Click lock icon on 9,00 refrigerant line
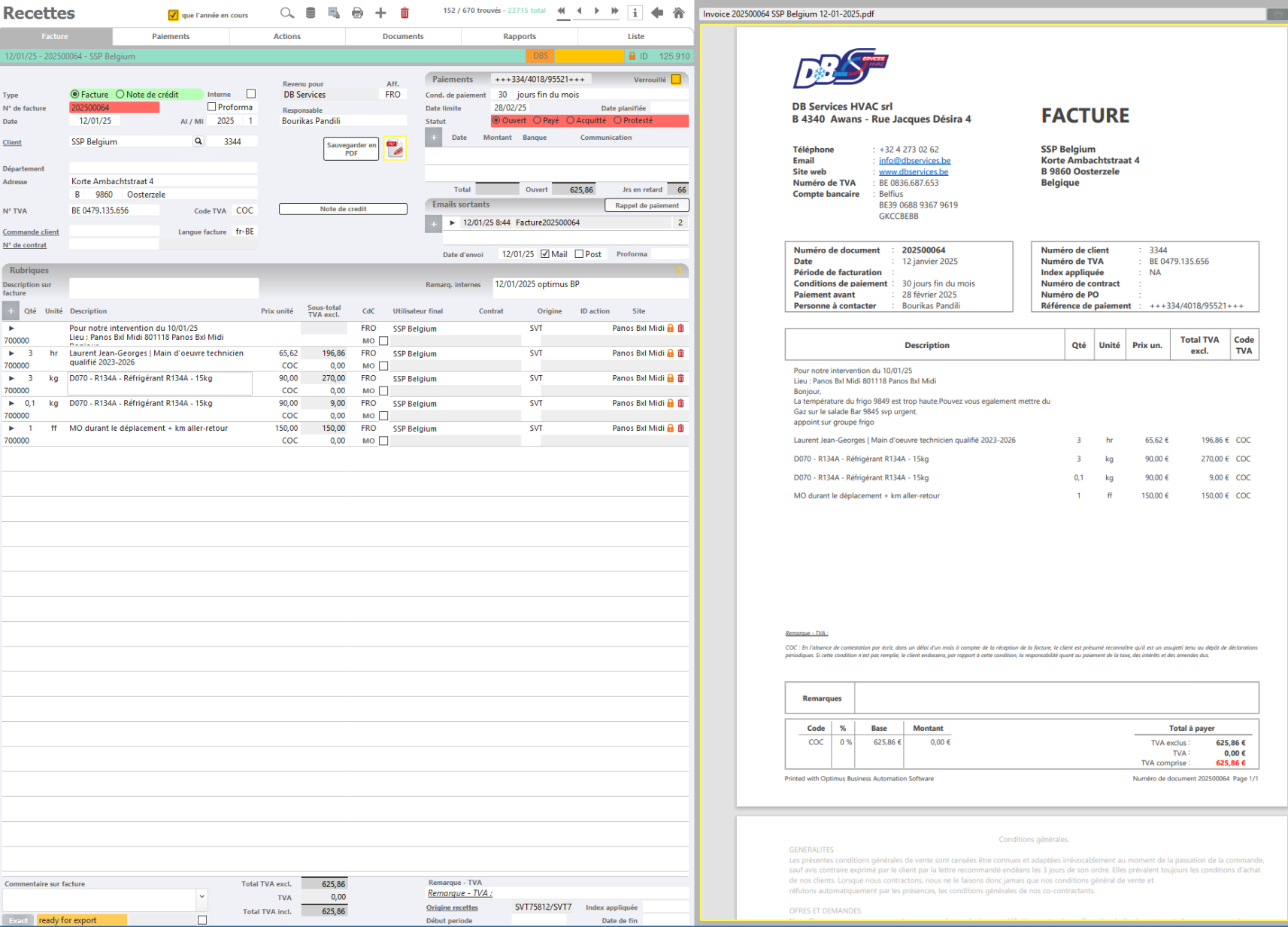The width and height of the screenshot is (1288, 927). click(x=671, y=404)
